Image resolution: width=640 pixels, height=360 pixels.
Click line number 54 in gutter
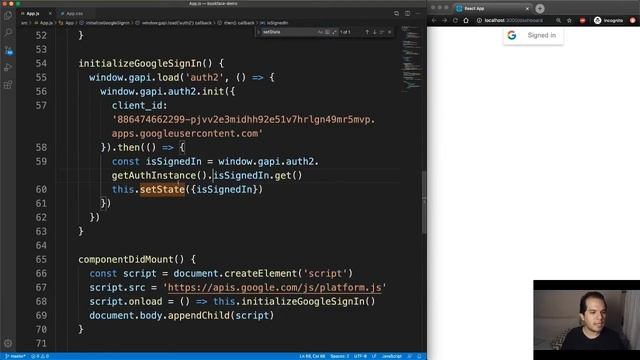point(41,63)
